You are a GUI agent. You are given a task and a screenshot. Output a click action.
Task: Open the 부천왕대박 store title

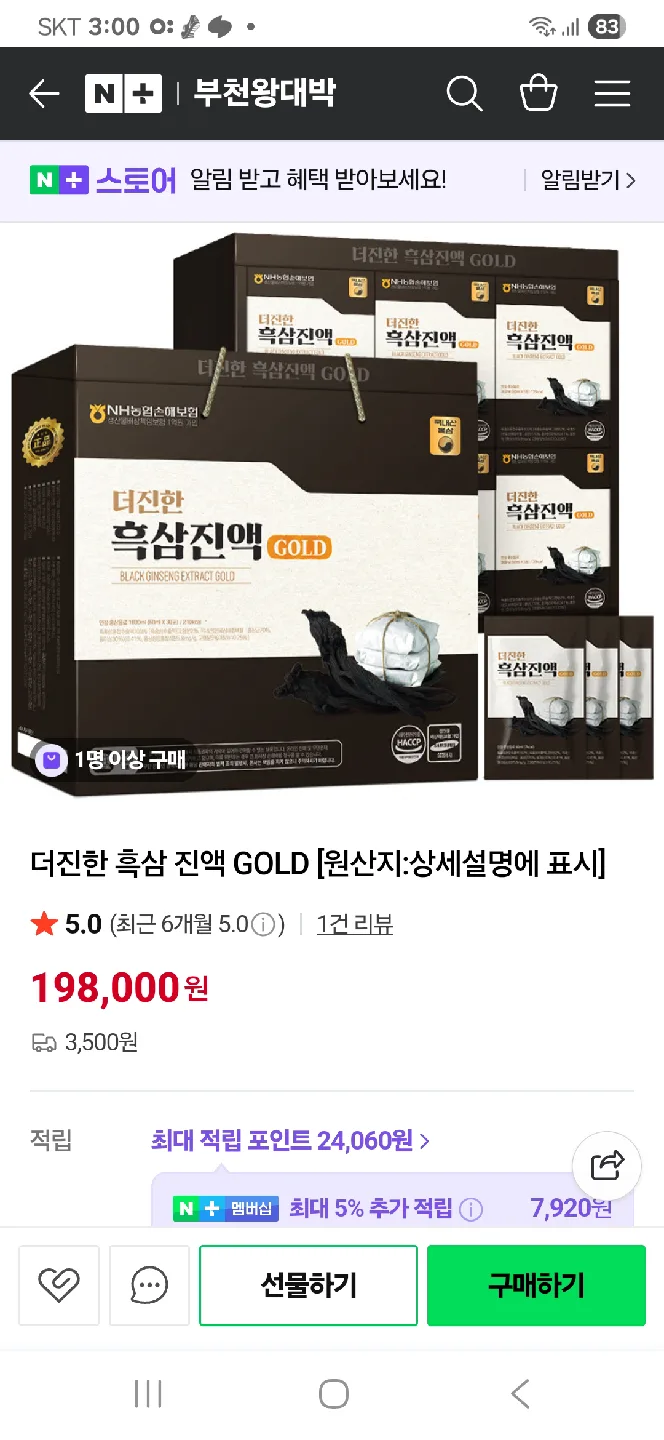click(x=264, y=94)
